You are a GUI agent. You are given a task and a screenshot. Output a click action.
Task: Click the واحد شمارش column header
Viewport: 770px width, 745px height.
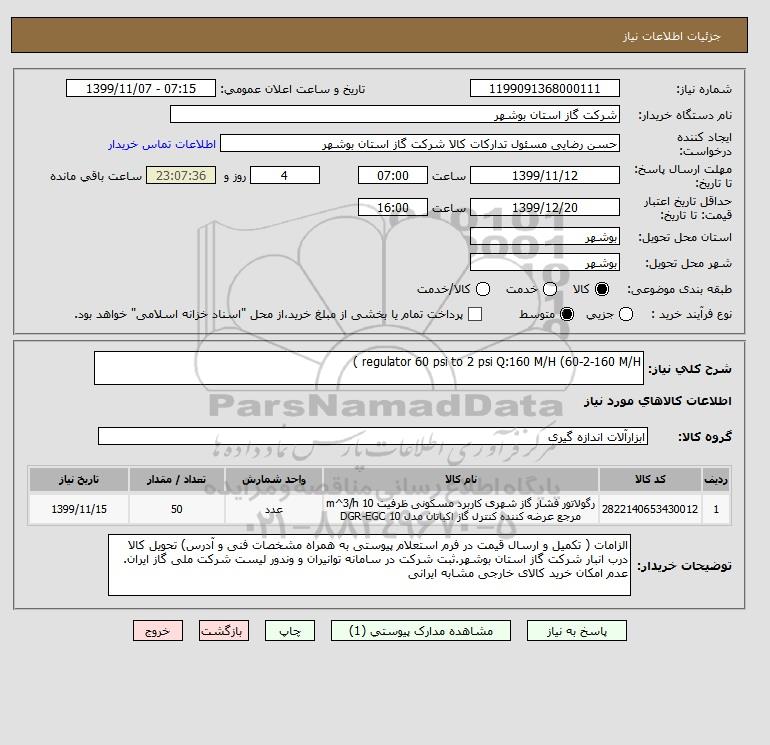pyautogui.click(x=274, y=479)
